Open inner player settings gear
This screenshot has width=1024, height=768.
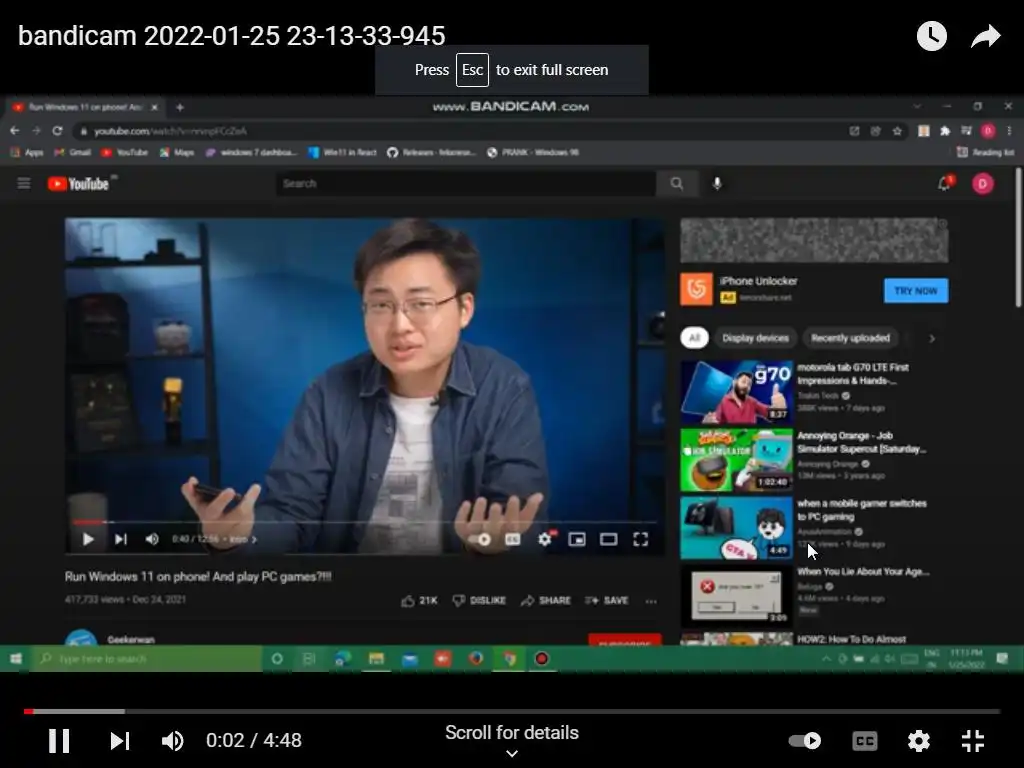click(x=545, y=539)
